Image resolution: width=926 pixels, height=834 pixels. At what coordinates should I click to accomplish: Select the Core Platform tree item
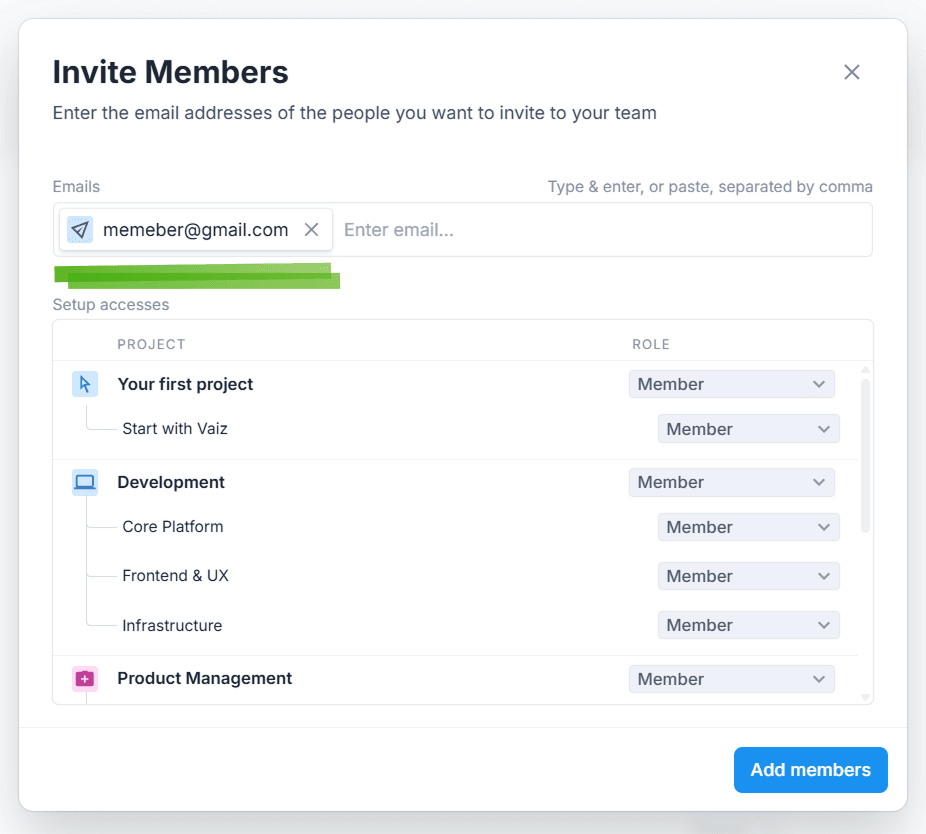pos(173,527)
